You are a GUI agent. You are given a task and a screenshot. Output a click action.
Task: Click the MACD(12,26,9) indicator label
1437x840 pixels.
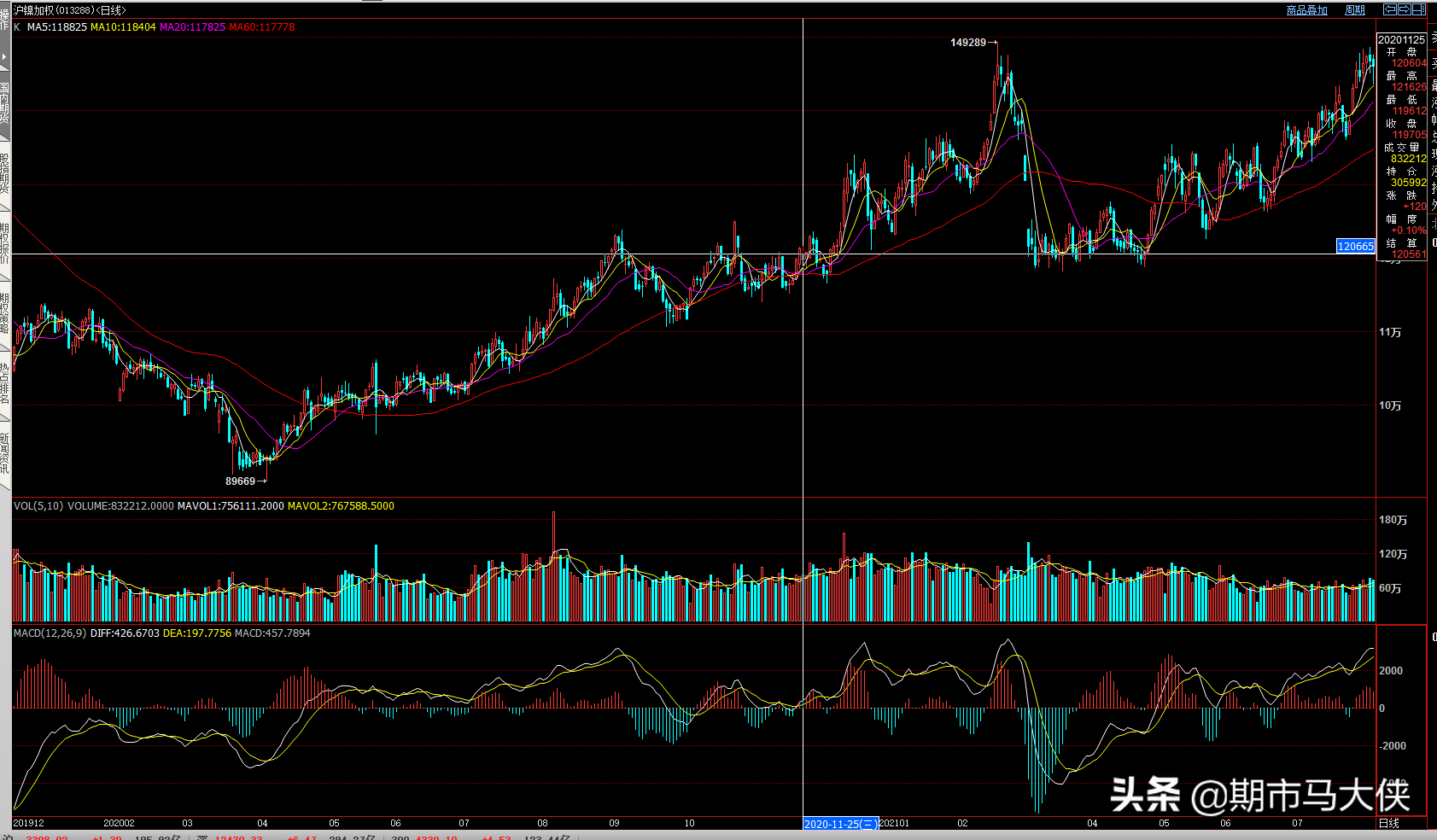(x=50, y=633)
